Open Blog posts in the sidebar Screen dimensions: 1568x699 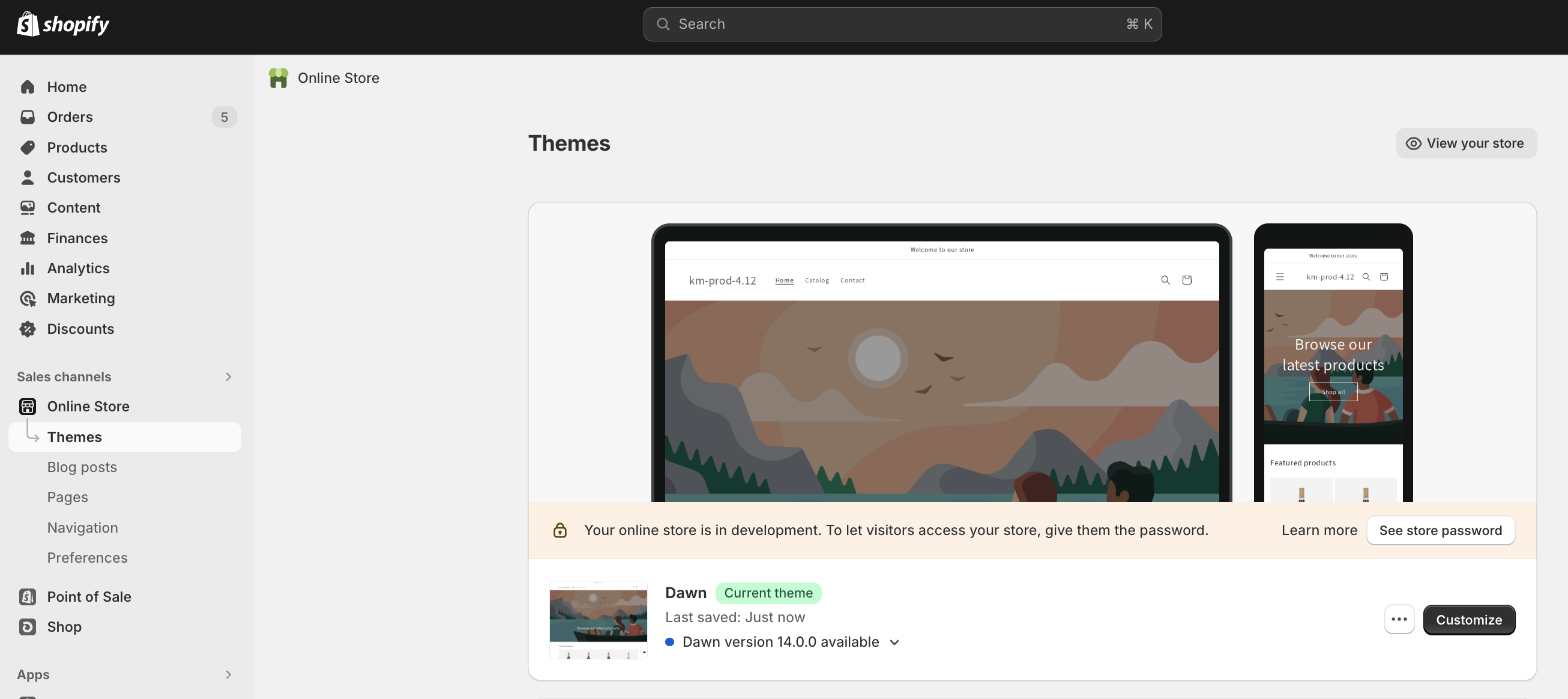coord(82,467)
